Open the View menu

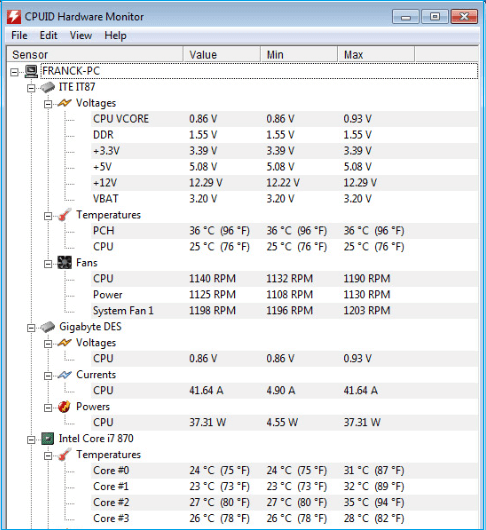click(81, 35)
